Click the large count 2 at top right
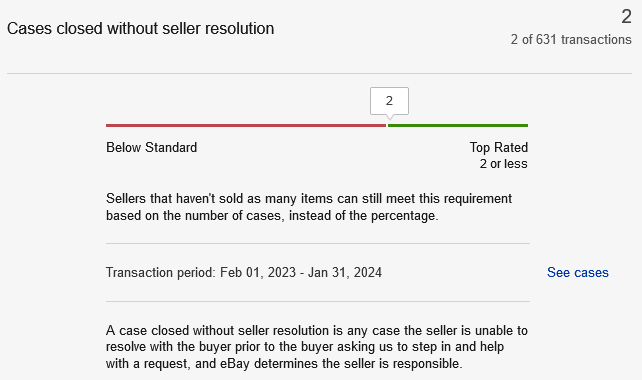This screenshot has height=380, width=642. pos(626,17)
